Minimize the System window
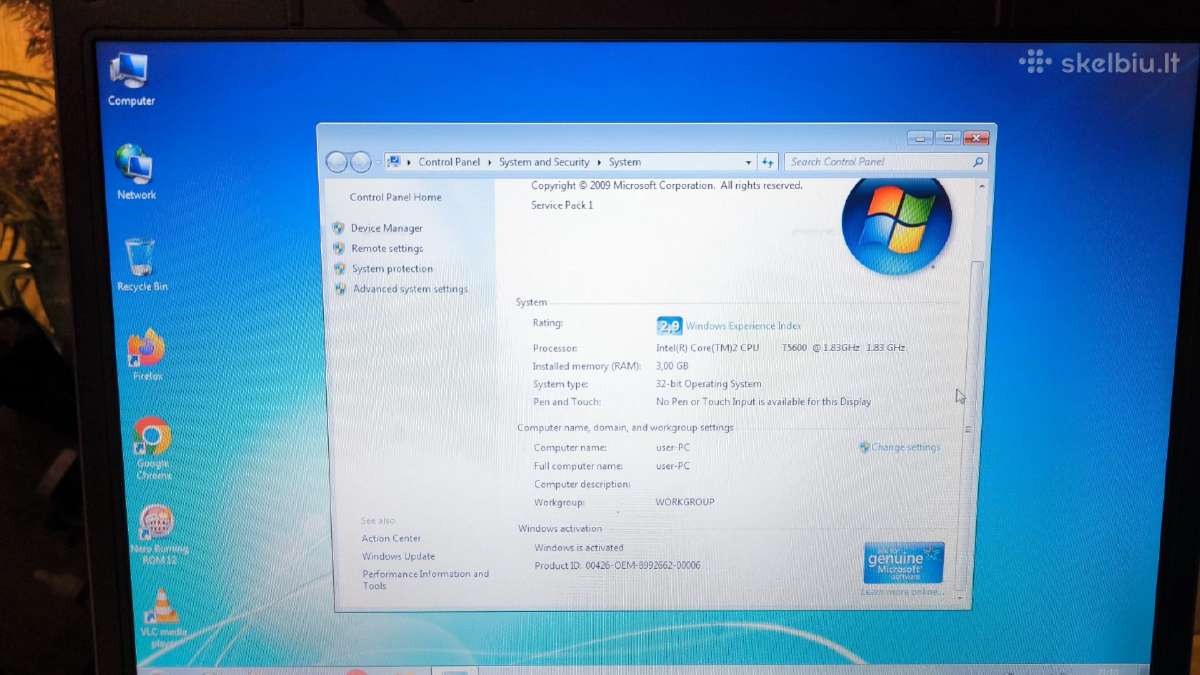The width and height of the screenshot is (1200, 675). (x=920, y=138)
